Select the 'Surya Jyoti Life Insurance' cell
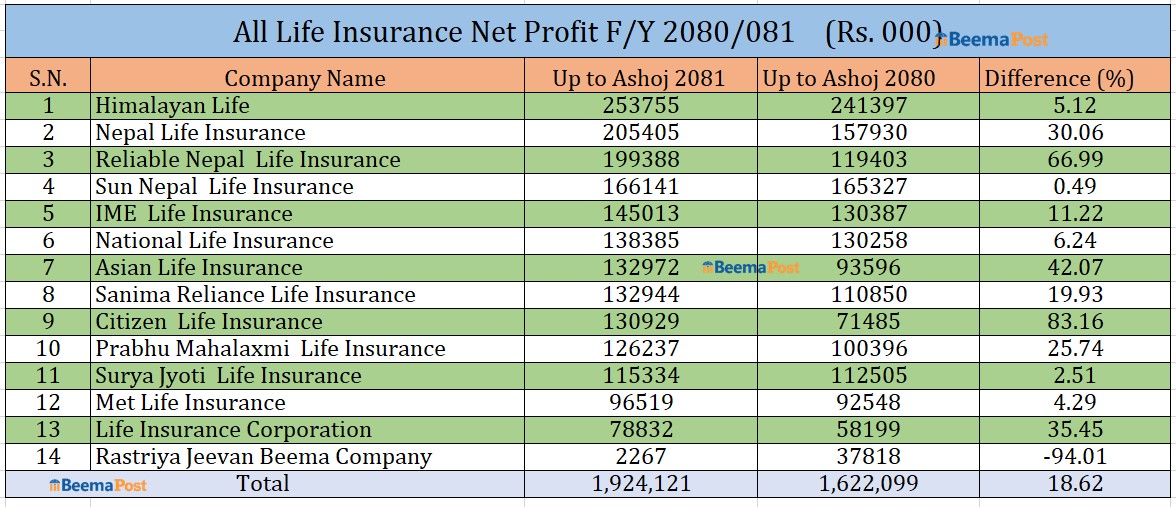The width and height of the screenshot is (1176, 507). click(228, 376)
